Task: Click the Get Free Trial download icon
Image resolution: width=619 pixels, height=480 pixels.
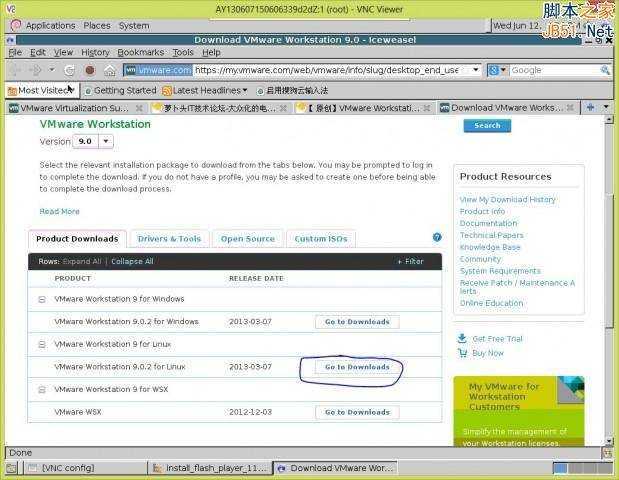Action: tap(462, 338)
